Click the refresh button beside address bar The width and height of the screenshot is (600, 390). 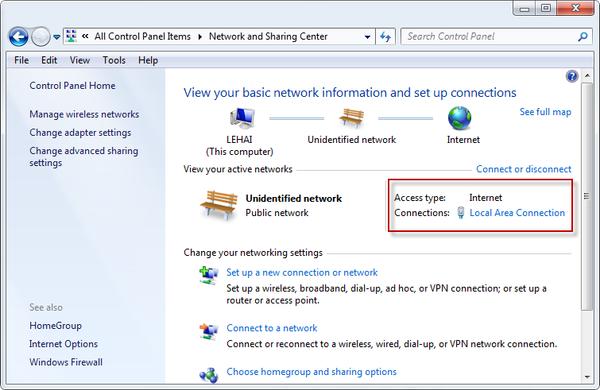(385, 37)
